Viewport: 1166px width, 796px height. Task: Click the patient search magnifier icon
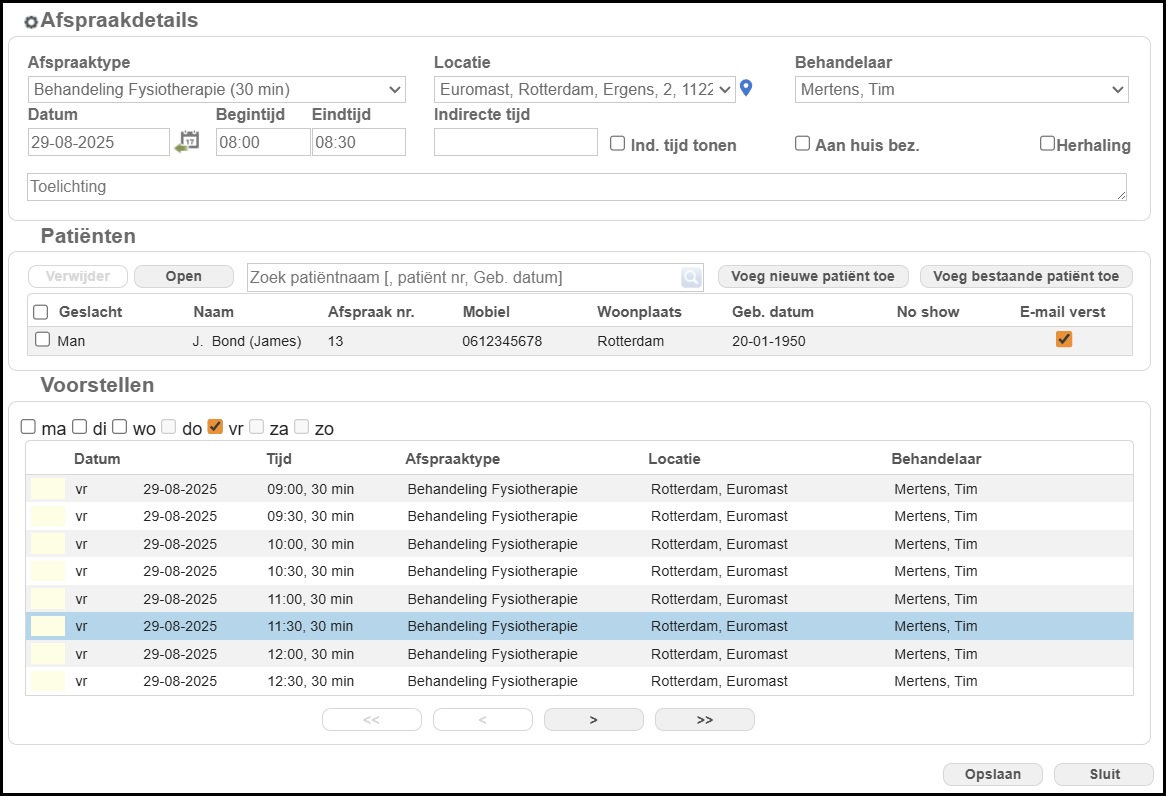691,278
